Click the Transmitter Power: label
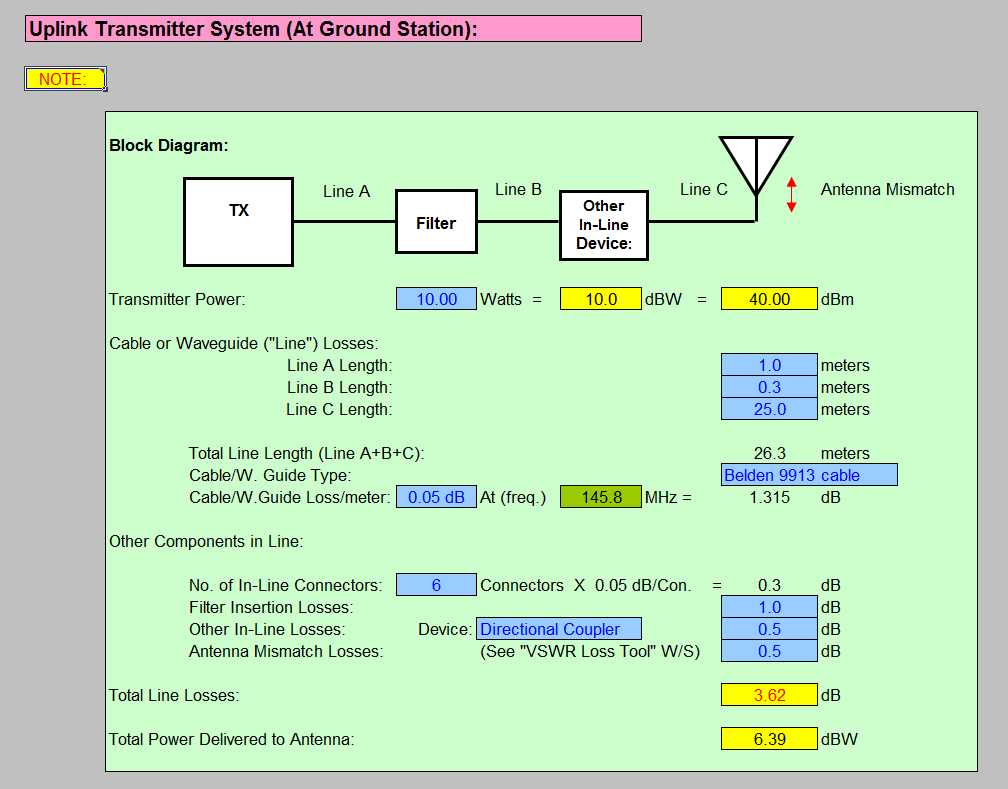This screenshot has width=1008, height=789. pos(177,300)
